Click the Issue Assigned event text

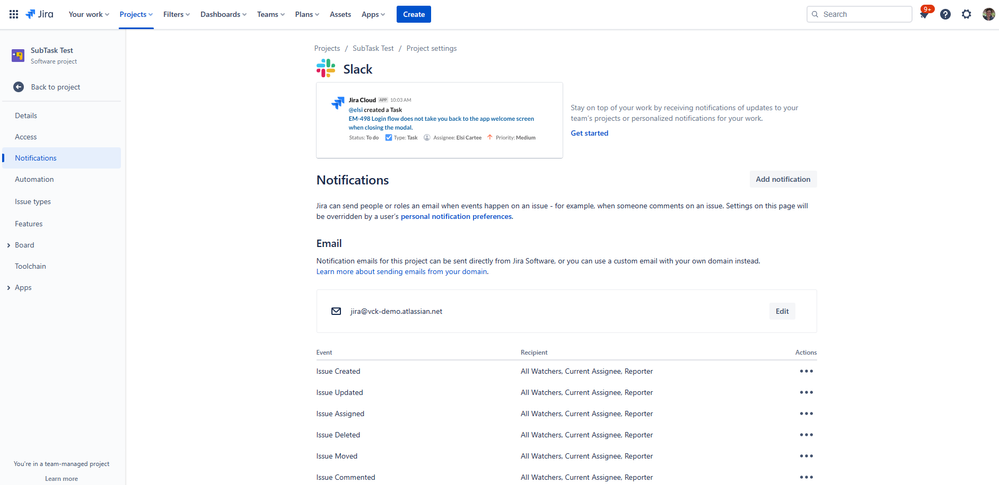tap(340, 414)
